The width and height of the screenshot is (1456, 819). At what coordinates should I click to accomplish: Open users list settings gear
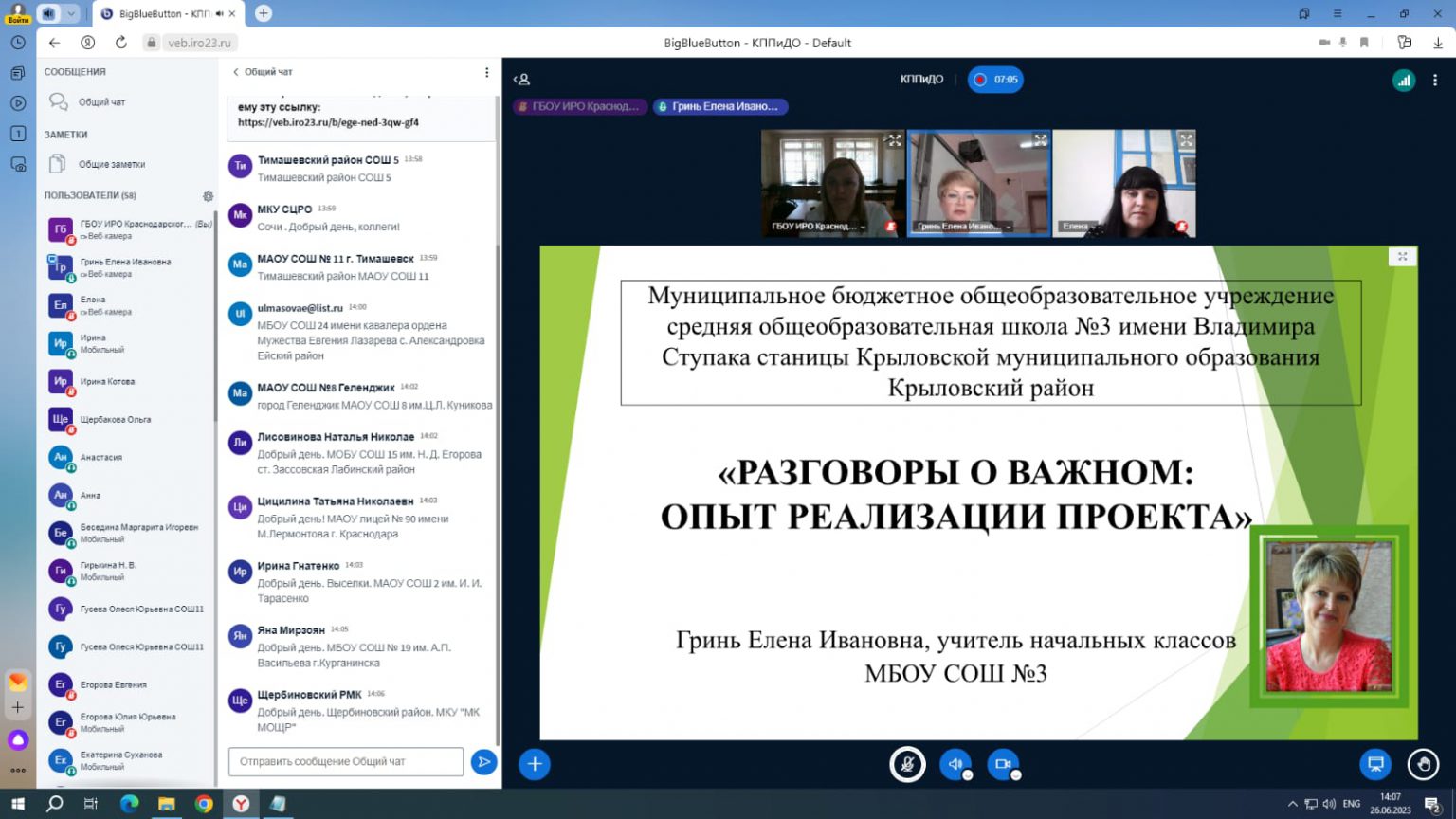208,196
